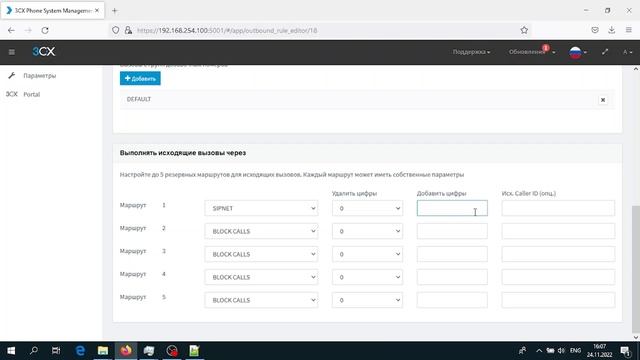Click the 3CX logo
640x360 pixels.
[44, 51]
